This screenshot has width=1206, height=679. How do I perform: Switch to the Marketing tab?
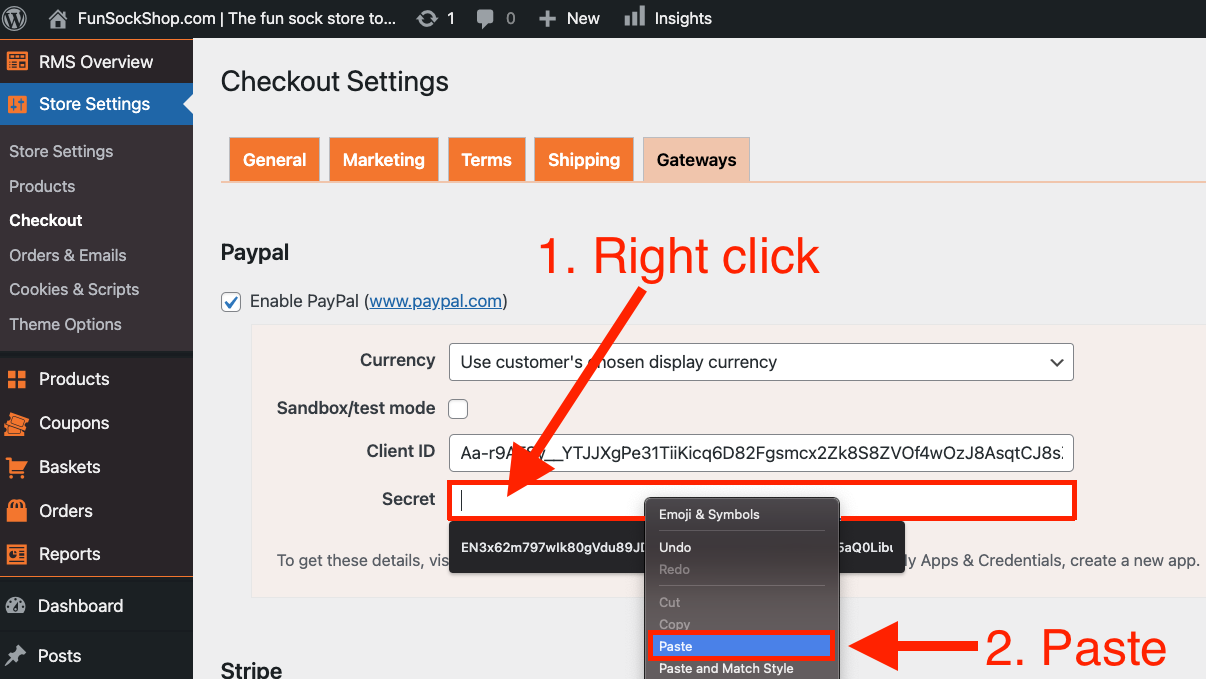tap(384, 160)
